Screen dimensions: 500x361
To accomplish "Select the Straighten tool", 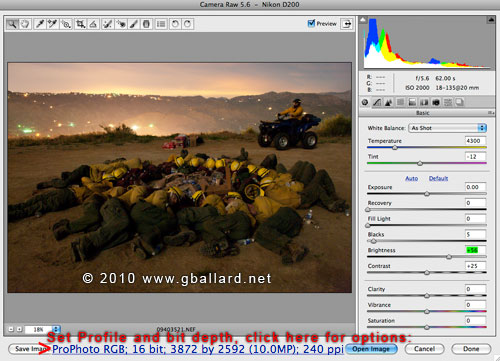I will pyautogui.click(x=93, y=24).
